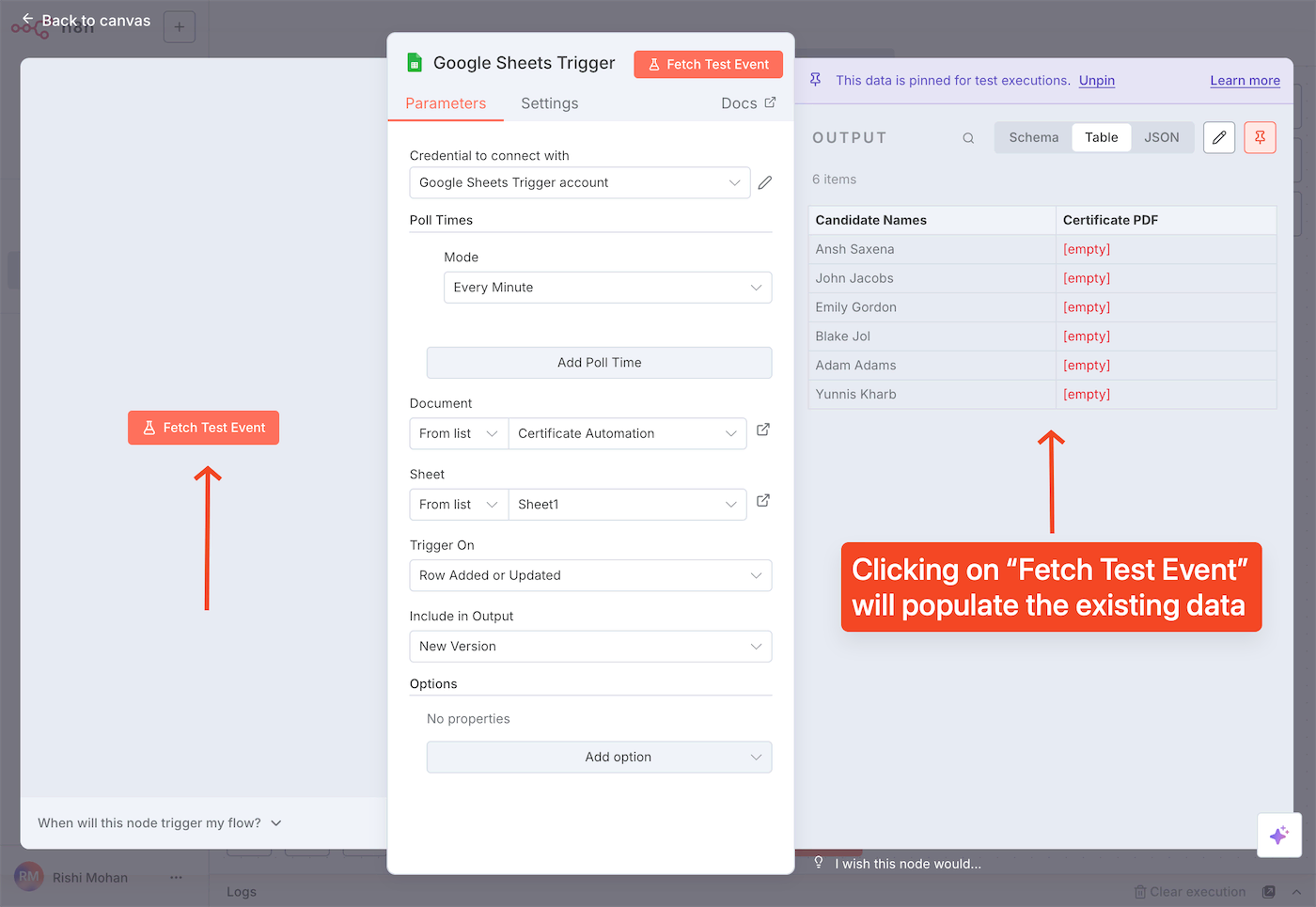Click the pin icon in the pinned data banner

click(x=815, y=80)
